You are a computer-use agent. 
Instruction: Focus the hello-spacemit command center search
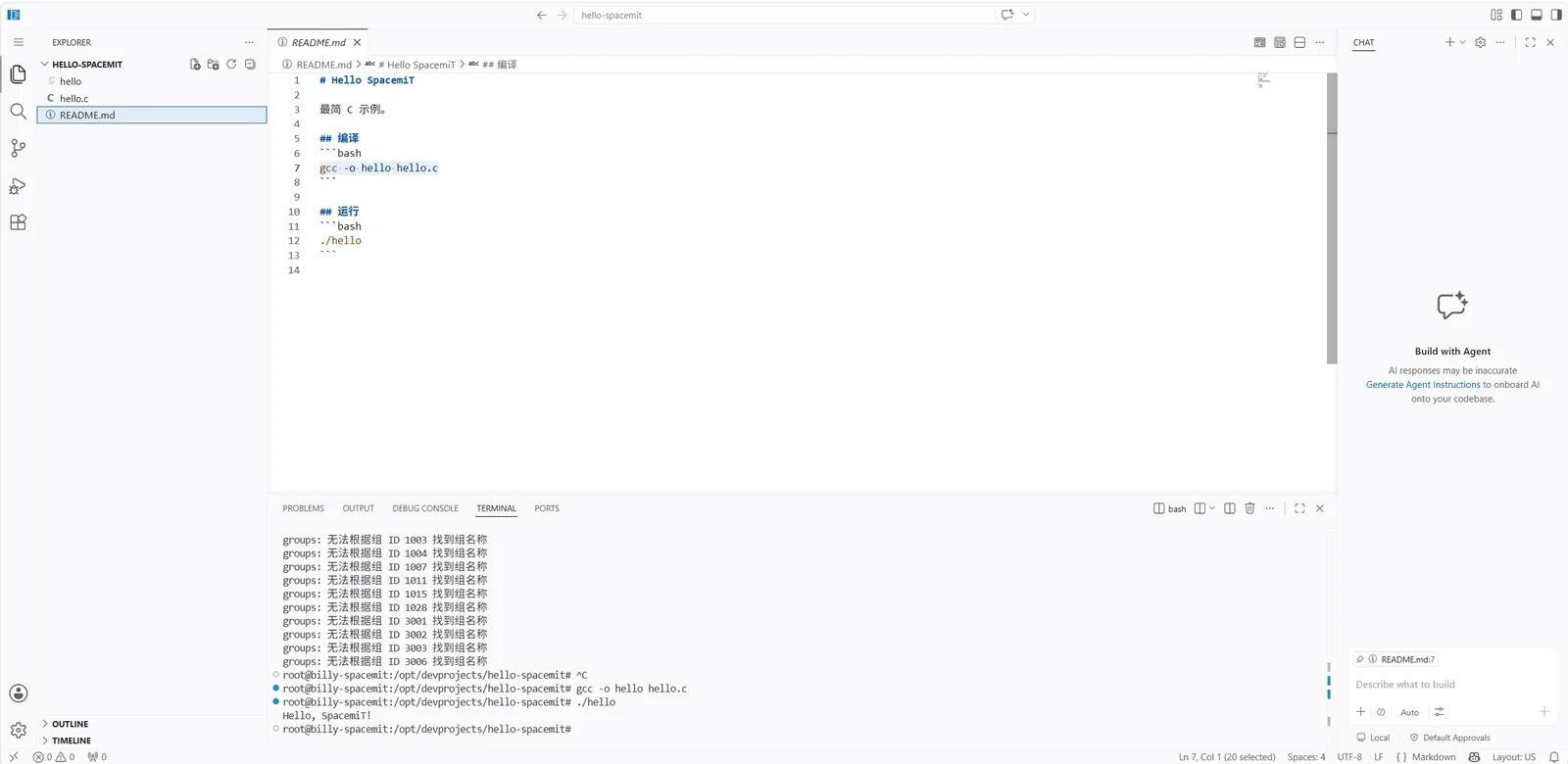click(785, 15)
